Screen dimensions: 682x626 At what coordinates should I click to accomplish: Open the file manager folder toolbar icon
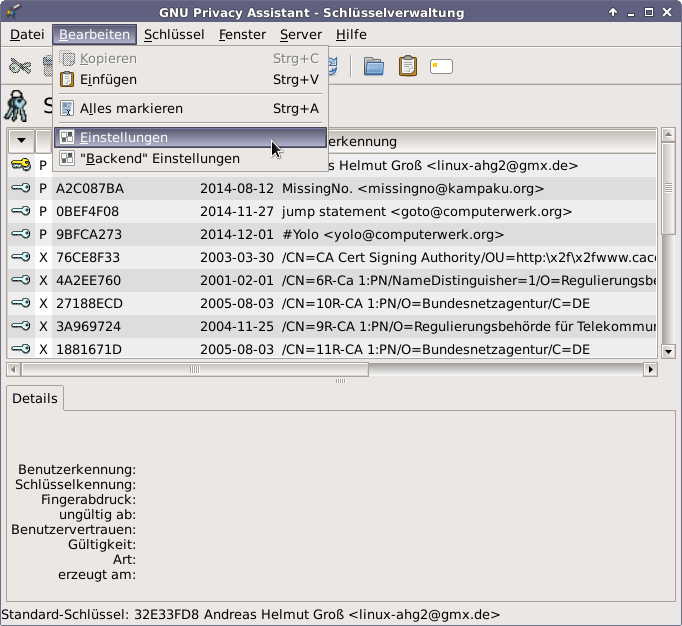coord(374,67)
